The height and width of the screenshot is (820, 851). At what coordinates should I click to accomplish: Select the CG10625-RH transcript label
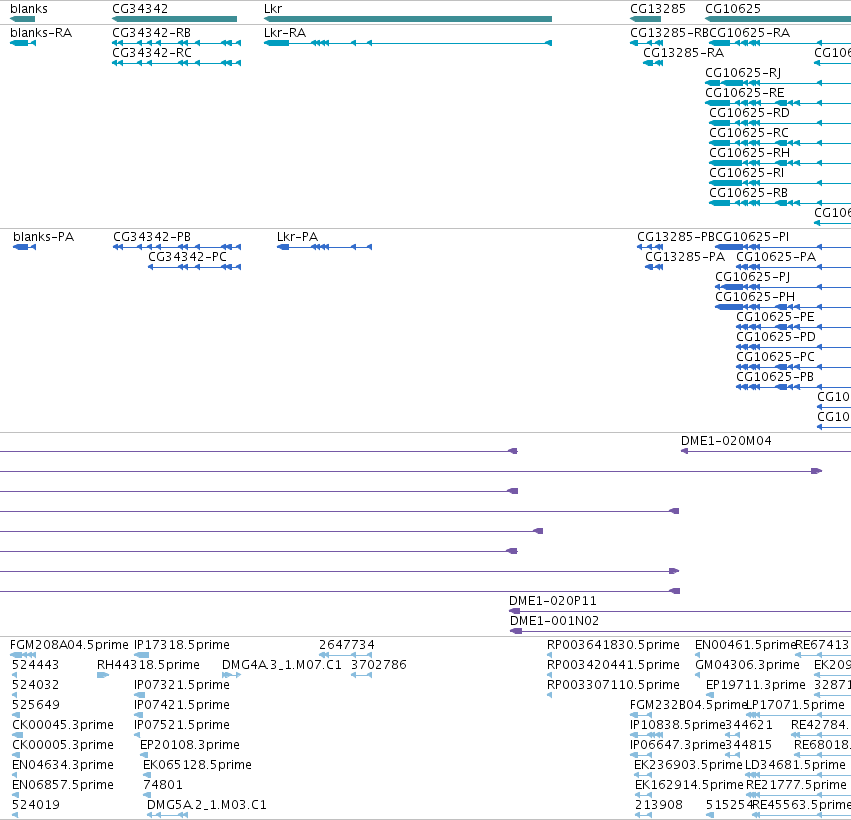pos(750,154)
